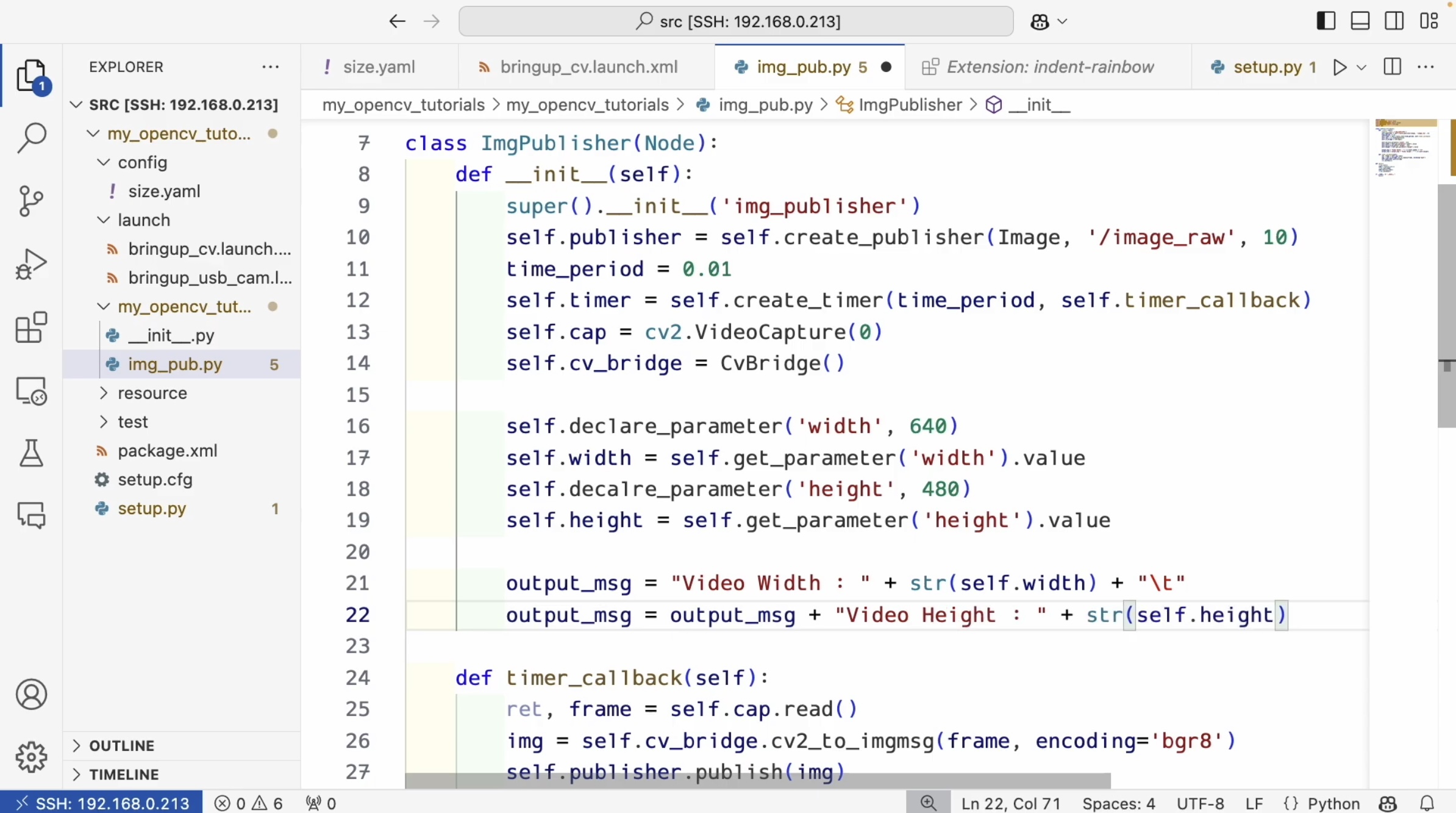Screen dimensions: 1456x813
Task: Click the Run Python File play button
Action: pos(1339,67)
